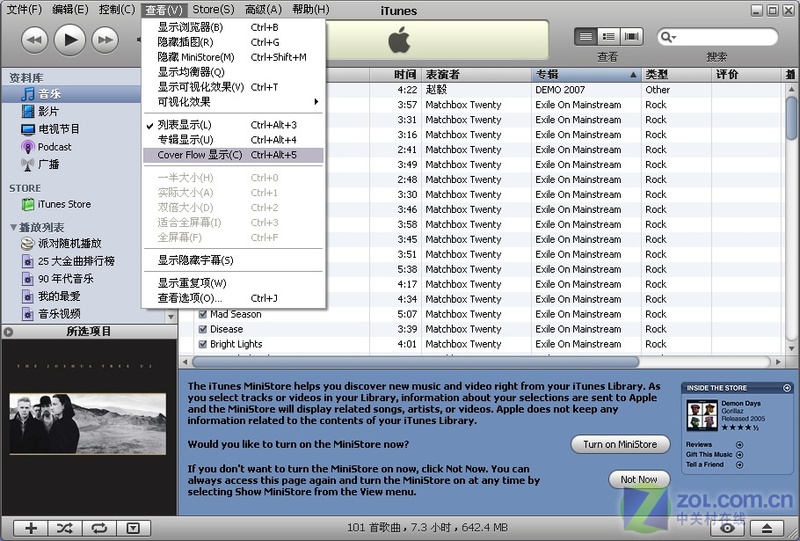Choose 专辑显示(U) menu item

[233, 140]
